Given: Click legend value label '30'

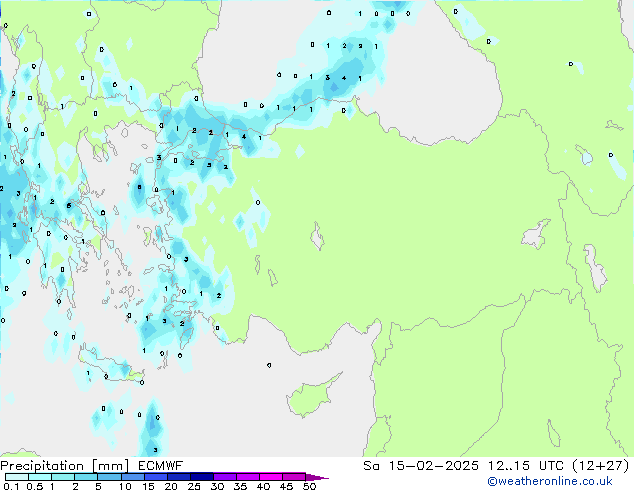Looking at the screenshot, I should [x=217, y=486].
